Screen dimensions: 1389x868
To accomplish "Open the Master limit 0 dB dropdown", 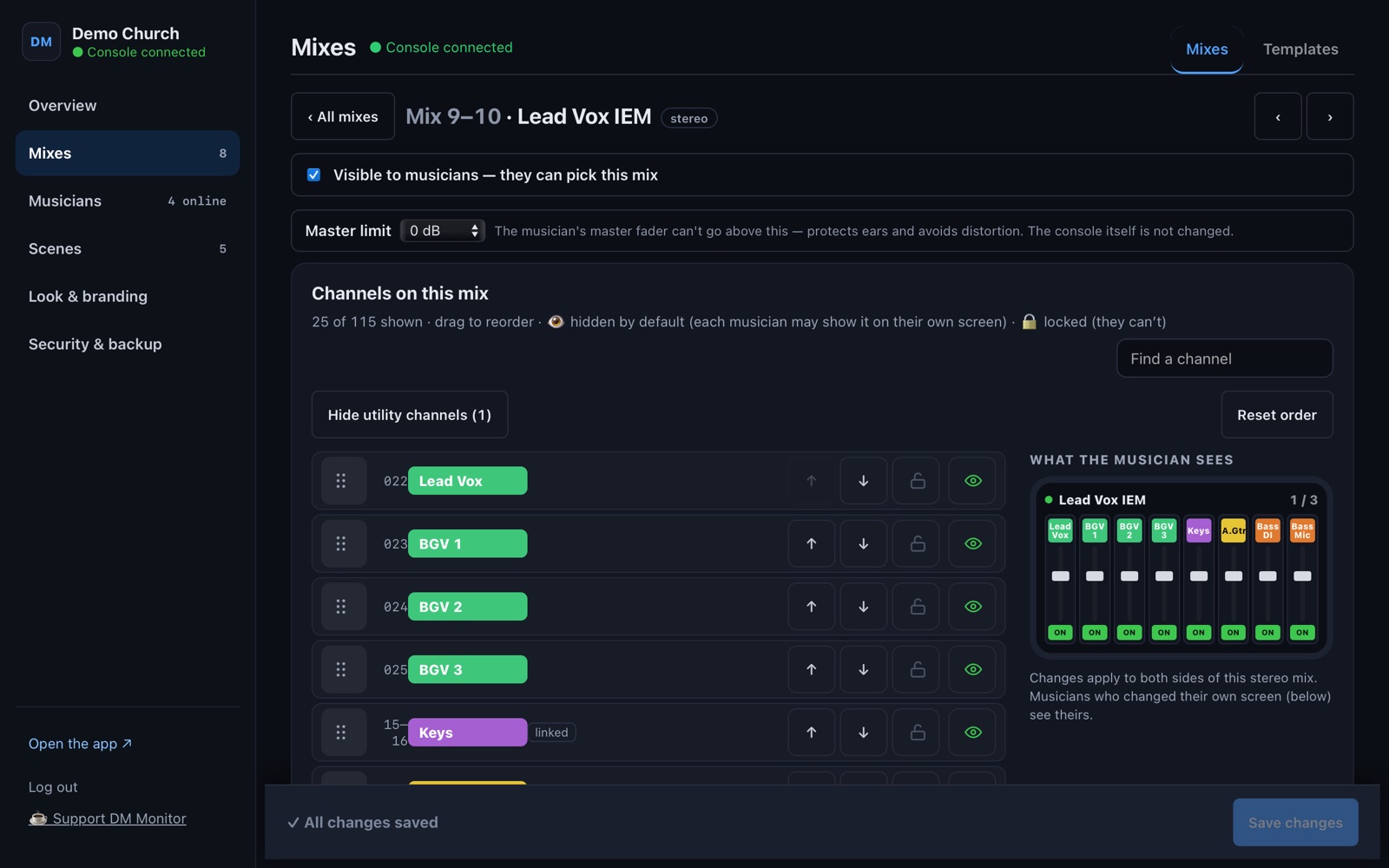I will pyautogui.click(x=443, y=231).
